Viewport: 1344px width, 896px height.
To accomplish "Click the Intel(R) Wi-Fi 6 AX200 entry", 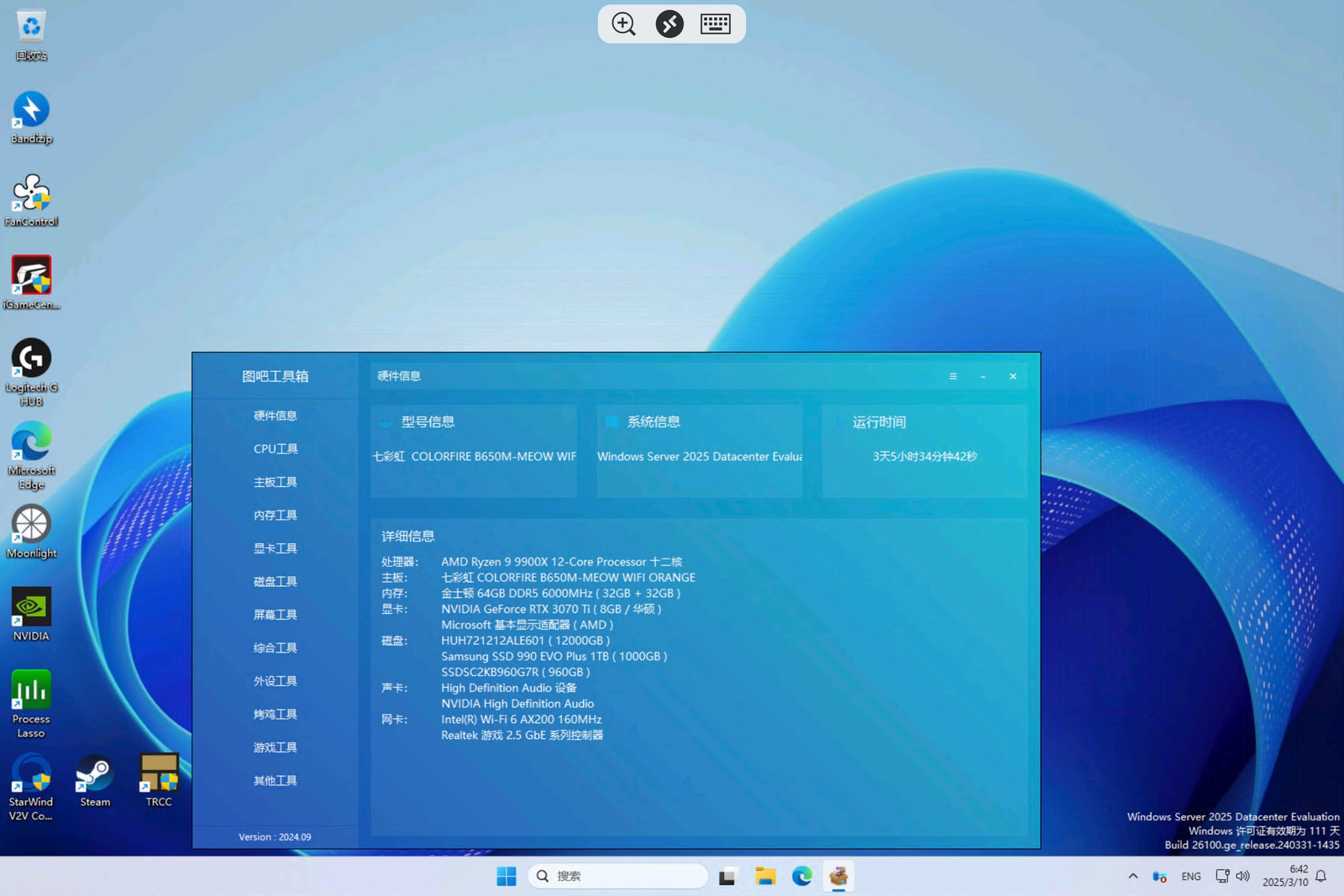I will pyautogui.click(x=522, y=720).
